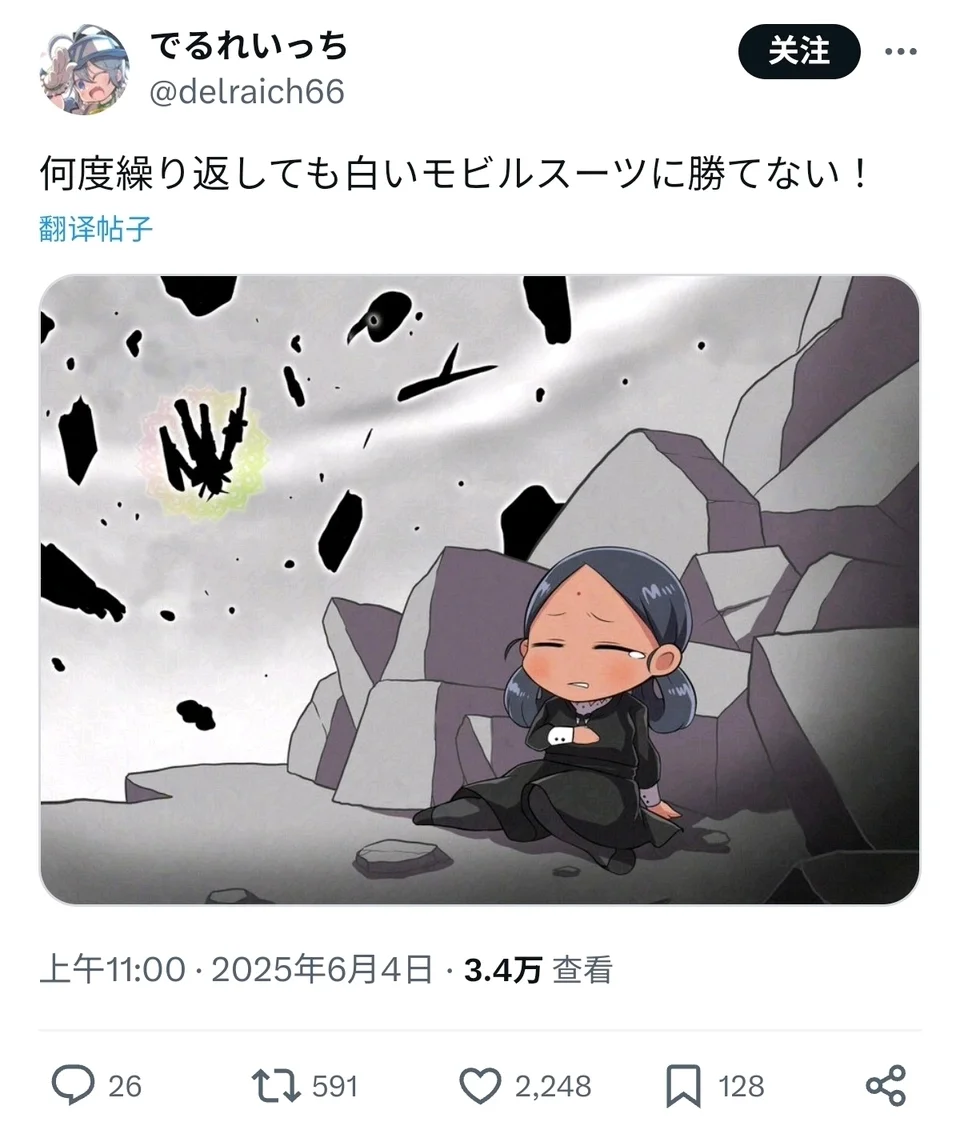Open the reply speech bubble icon
960x1126 pixels.
pos(73,1085)
